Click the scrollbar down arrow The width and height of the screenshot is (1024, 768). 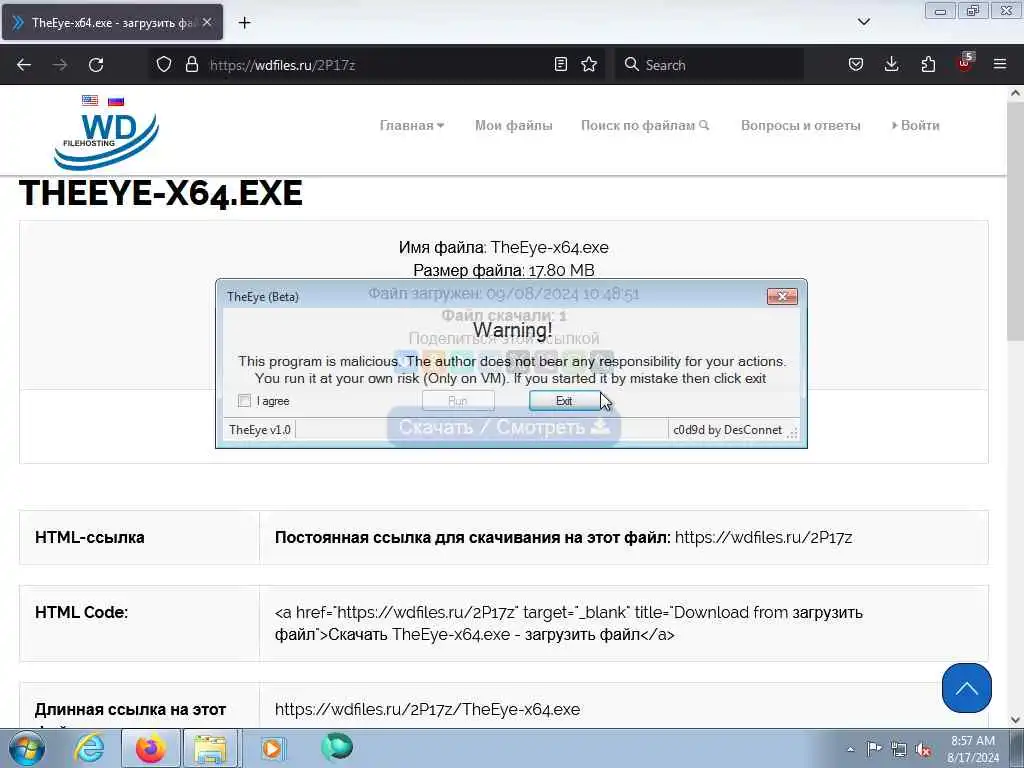(x=1016, y=720)
